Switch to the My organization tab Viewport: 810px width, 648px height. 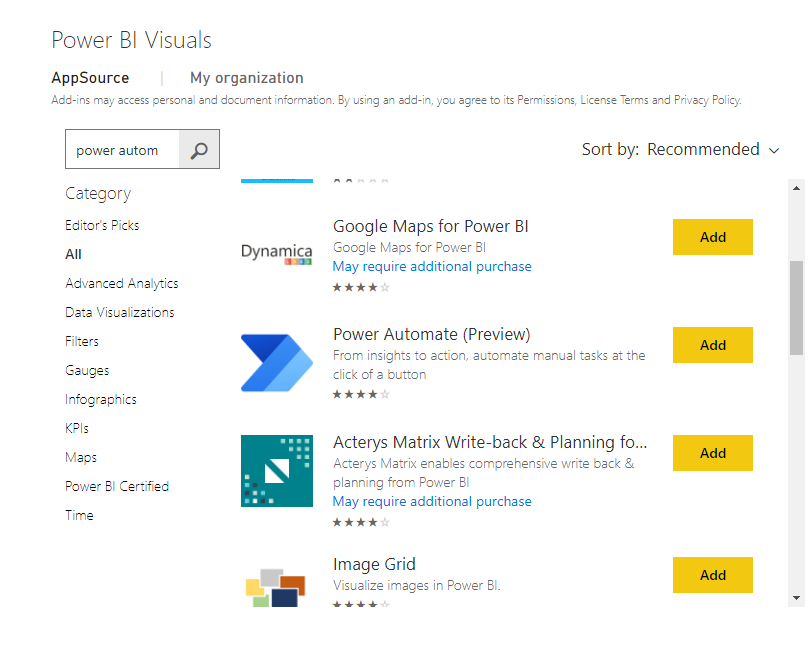point(246,78)
